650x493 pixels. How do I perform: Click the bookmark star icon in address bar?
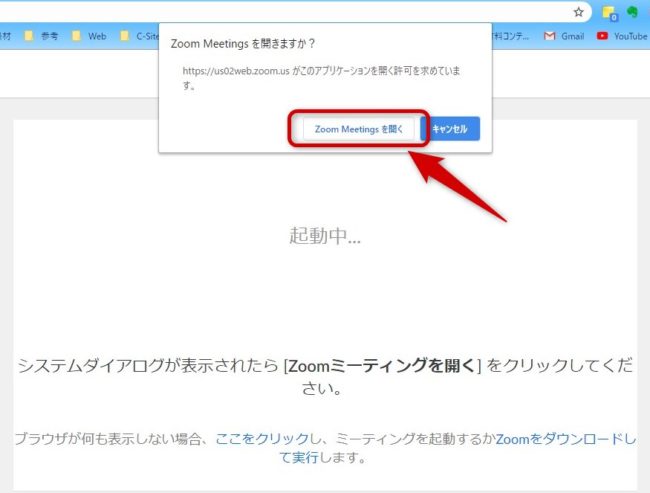coord(578,12)
